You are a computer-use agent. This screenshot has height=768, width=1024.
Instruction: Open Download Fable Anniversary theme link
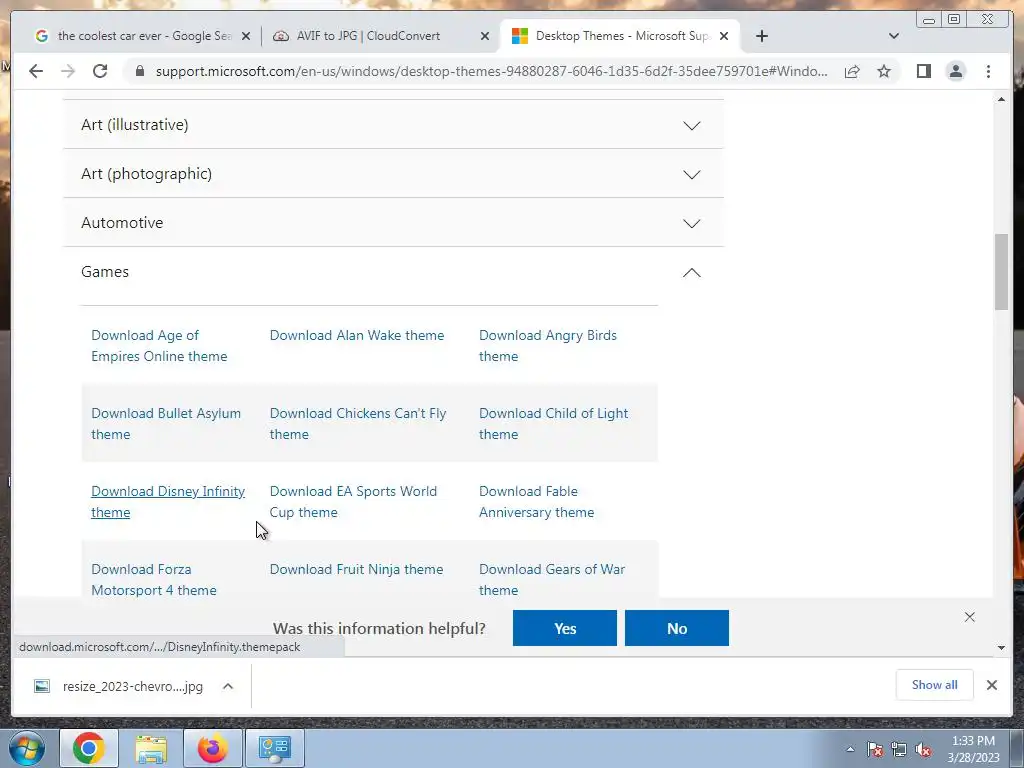[536, 502]
